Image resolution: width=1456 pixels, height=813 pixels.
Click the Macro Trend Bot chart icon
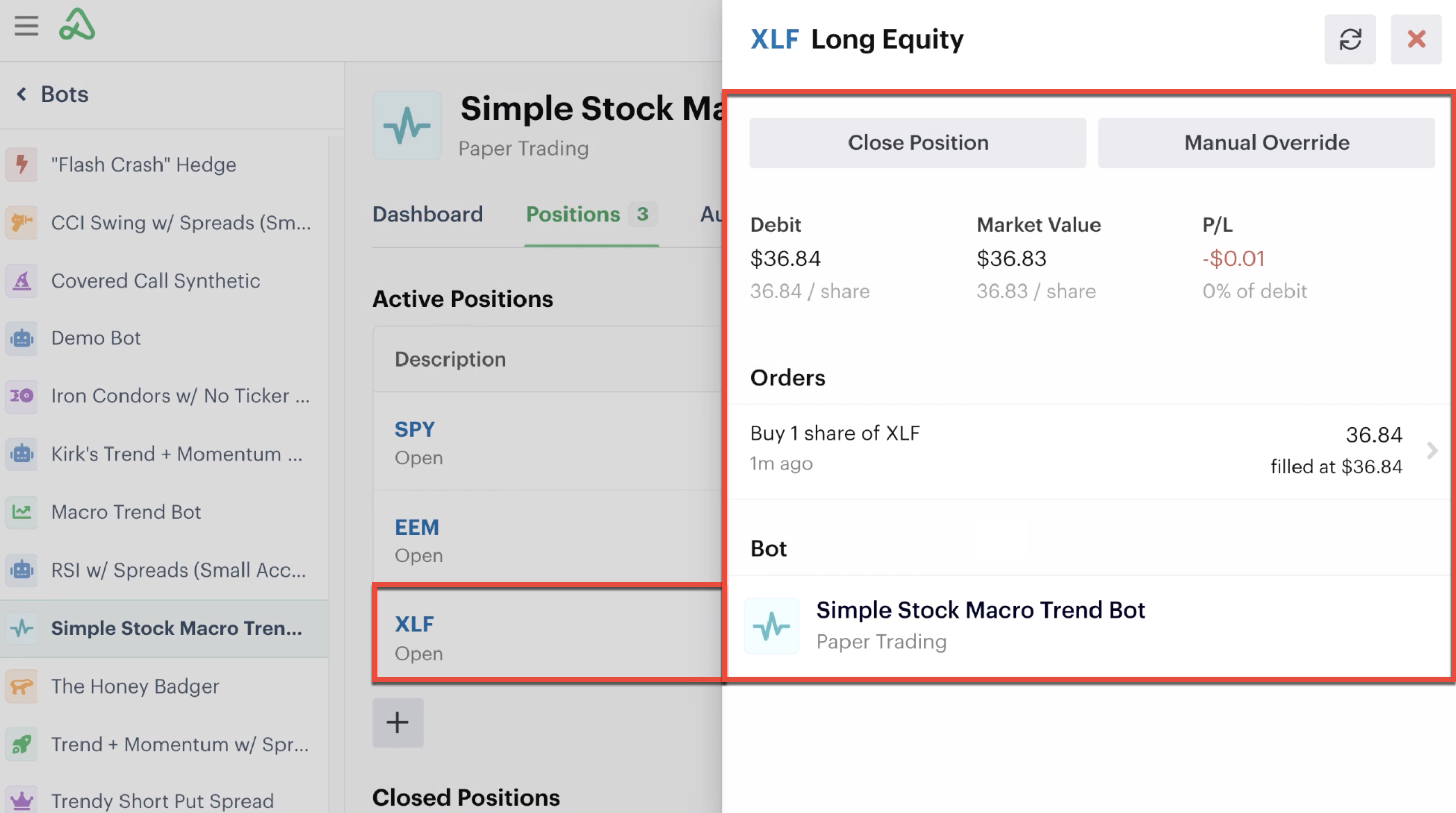point(21,512)
